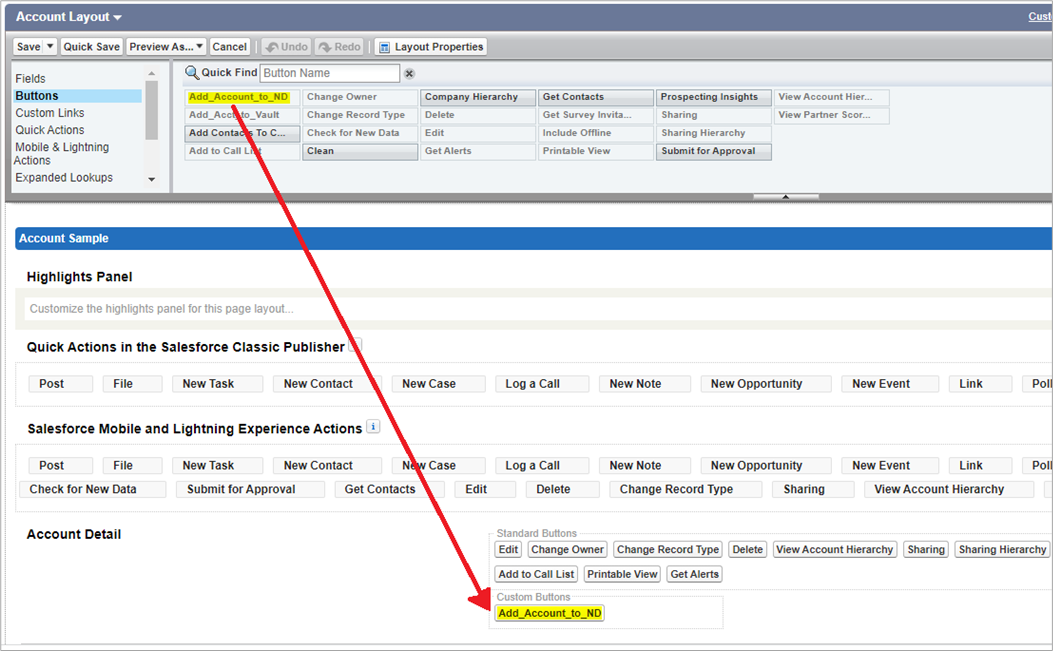1053x651 pixels.
Task: Click the info icon beside Mobile and Lightning Actions
Action: [x=372, y=427]
